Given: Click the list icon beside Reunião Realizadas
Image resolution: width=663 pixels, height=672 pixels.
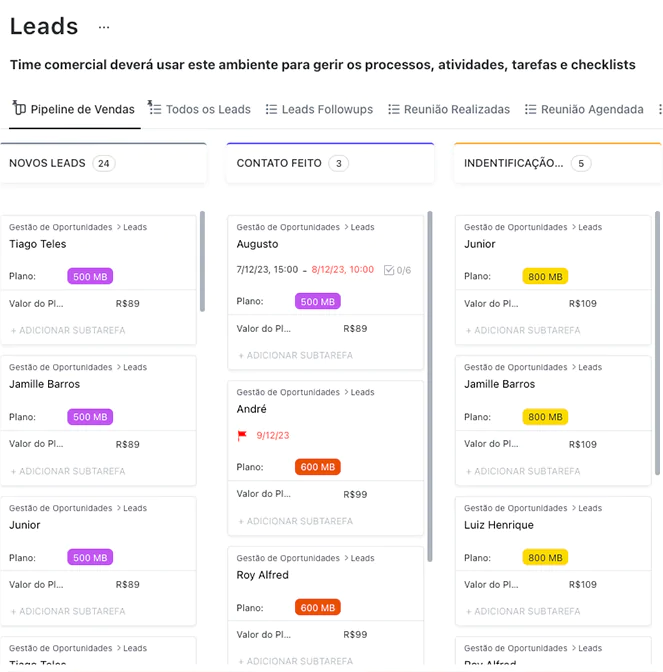Looking at the screenshot, I should pyautogui.click(x=394, y=110).
